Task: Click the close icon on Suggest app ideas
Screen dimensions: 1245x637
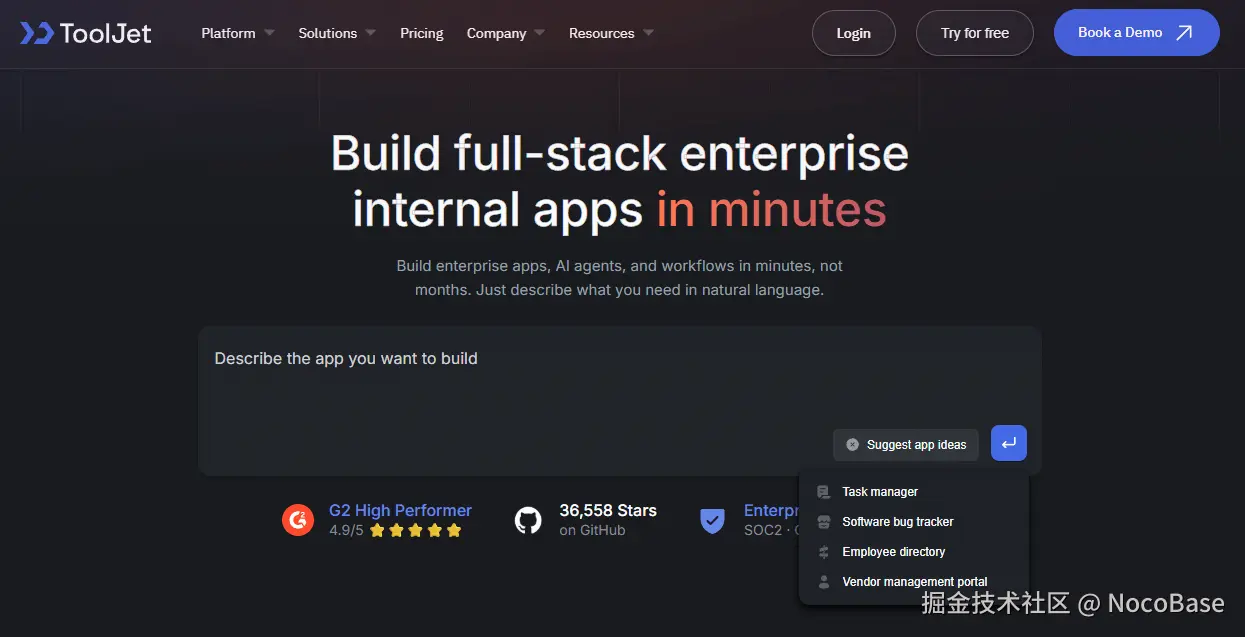Action: (853, 445)
